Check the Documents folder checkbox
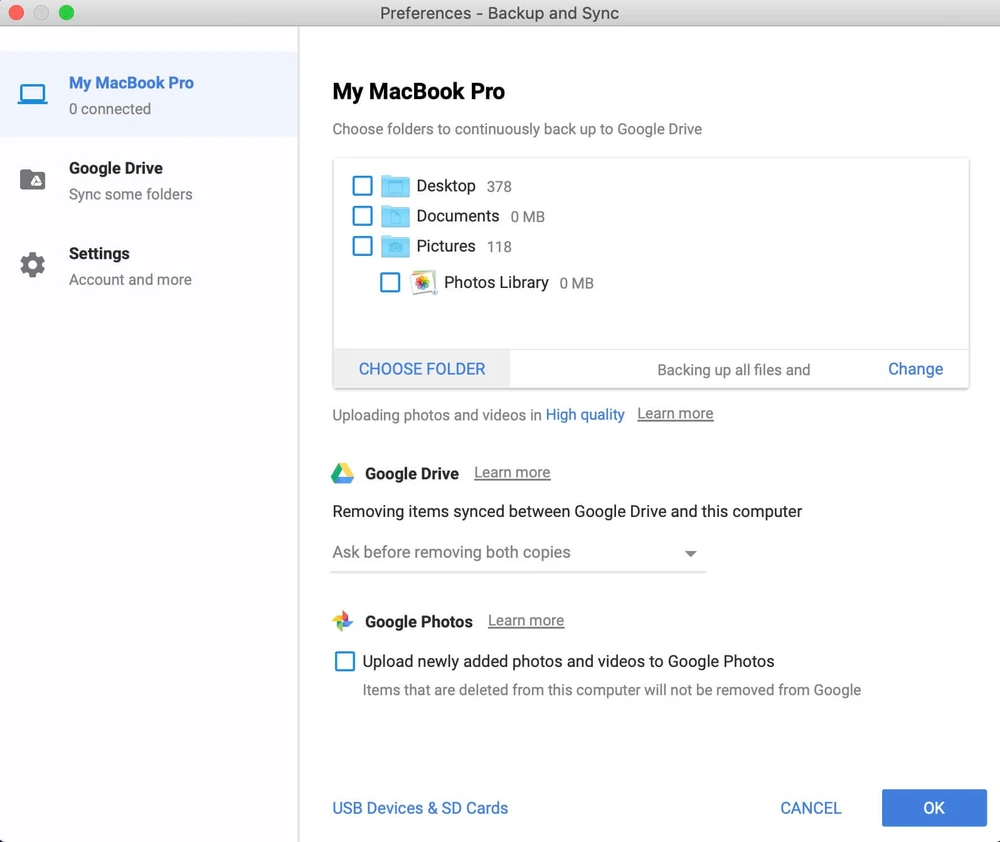The image size is (1000, 842). point(363,216)
